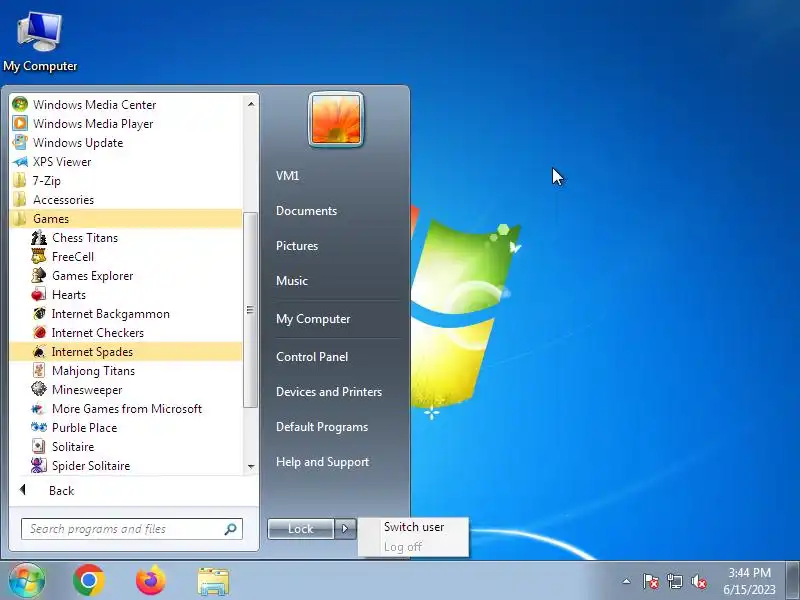Open Games Explorer icon
The width and height of the screenshot is (800, 600).
39,276
